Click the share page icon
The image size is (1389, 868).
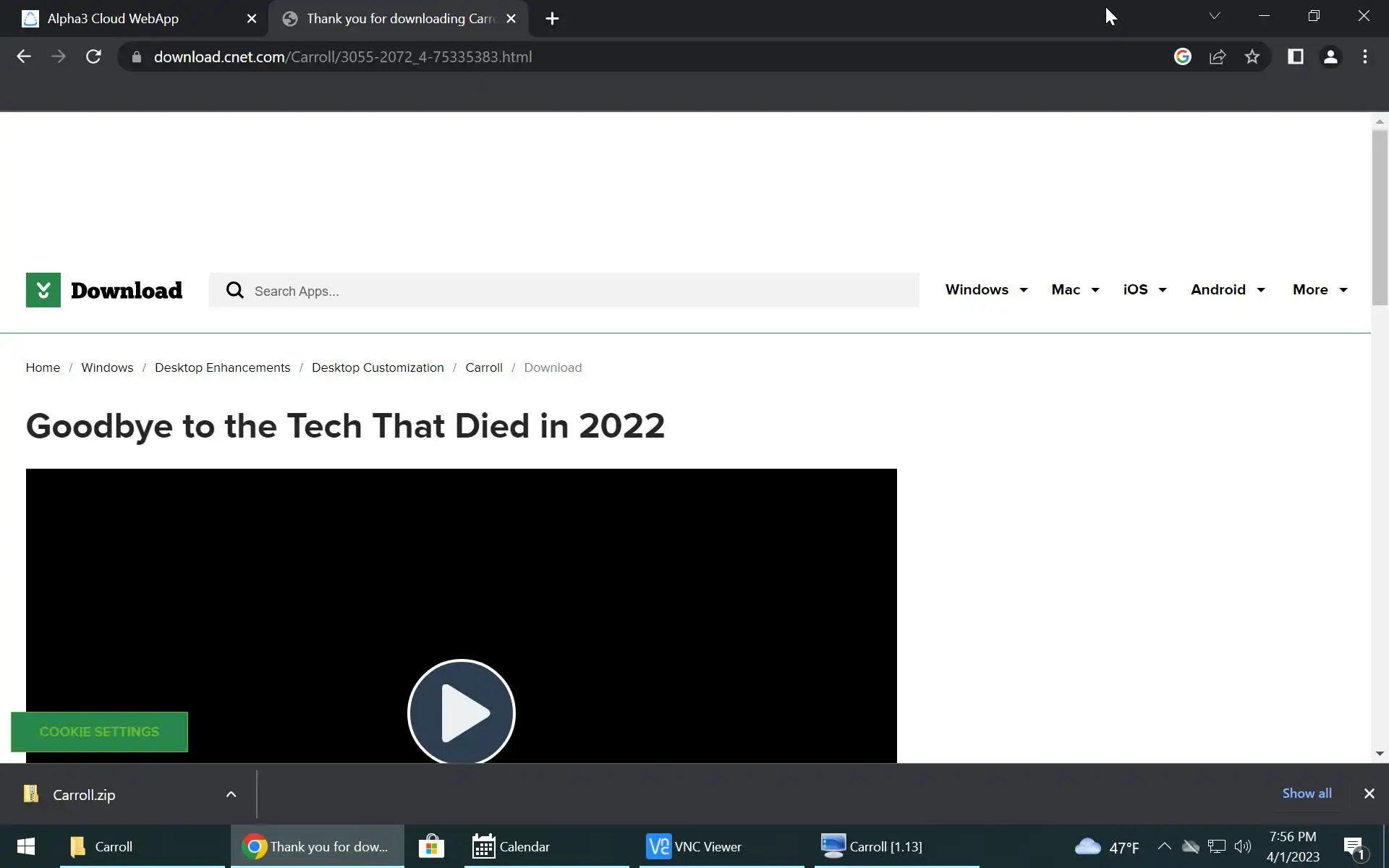pos(1218,56)
